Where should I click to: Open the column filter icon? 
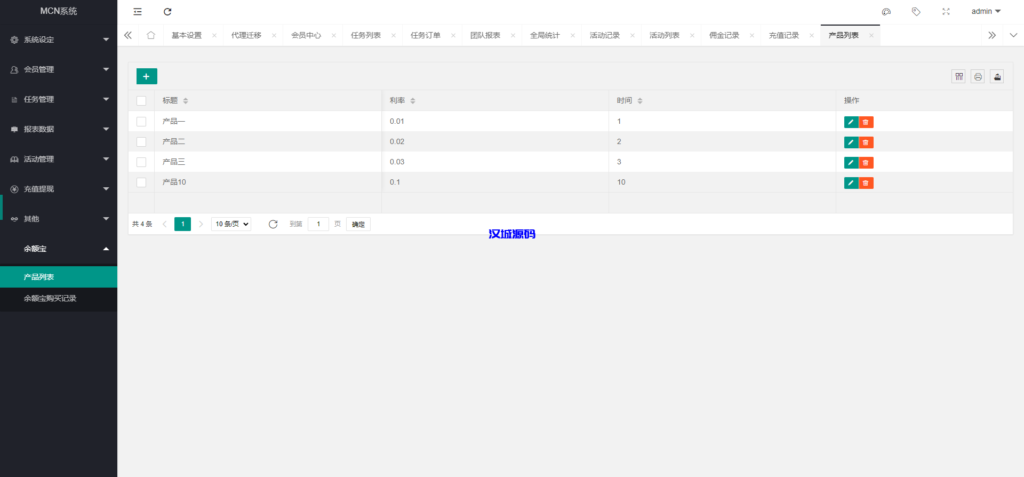[x=958, y=76]
